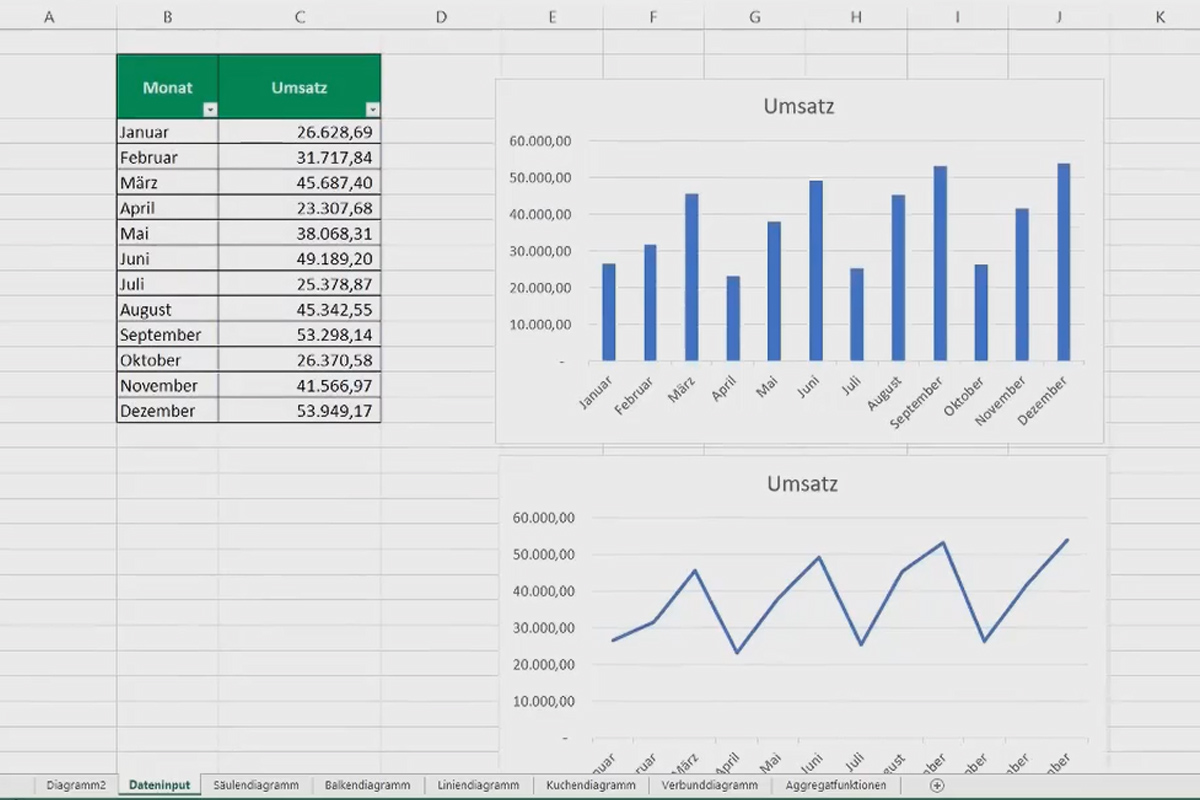This screenshot has width=1200, height=800.
Task: Select column header E
Action: [x=551, y=16]
